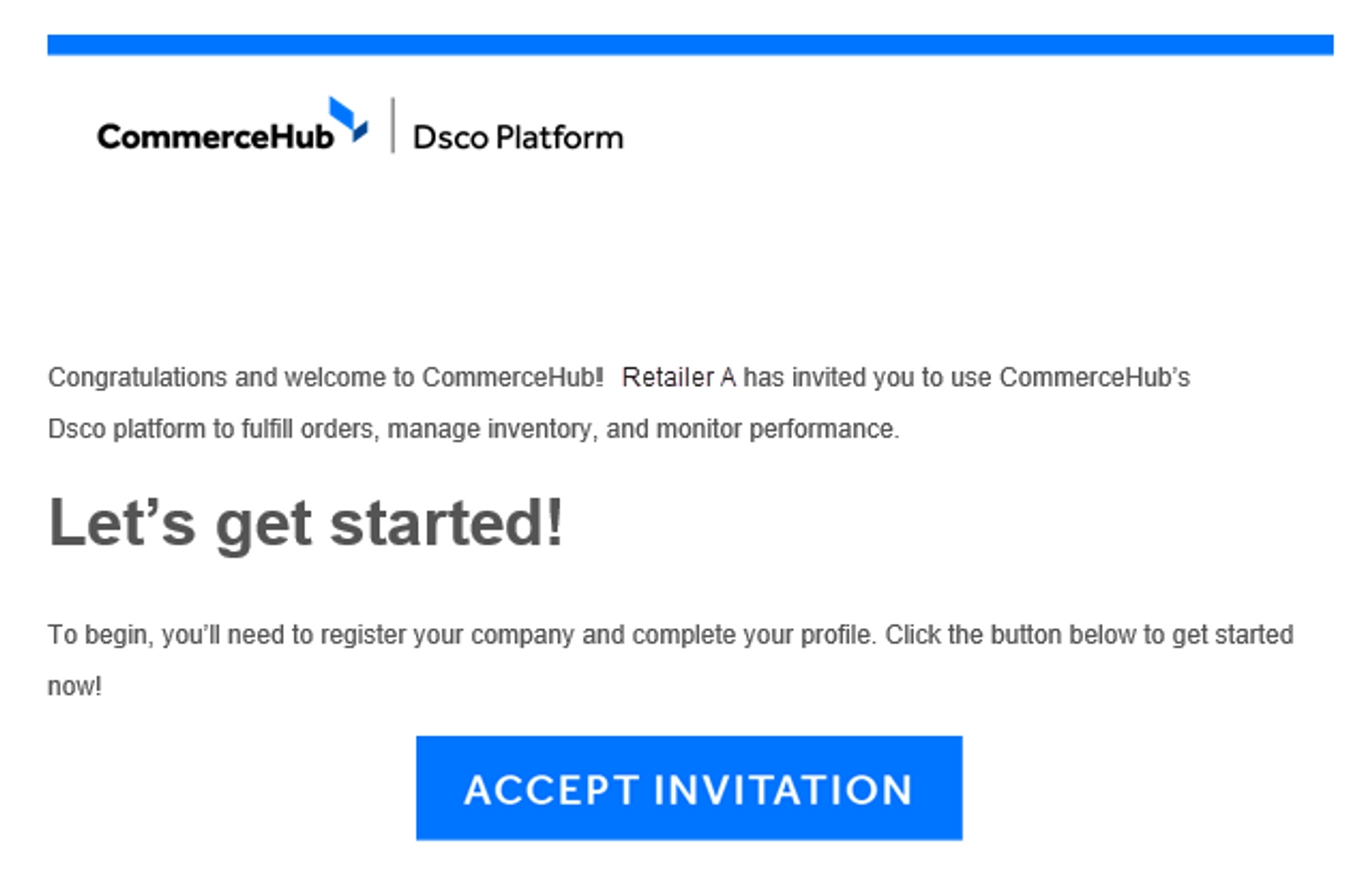Select the Dsco Platform logo text
The height and width of the screenshot is (888, 1372).
point(518,137)
